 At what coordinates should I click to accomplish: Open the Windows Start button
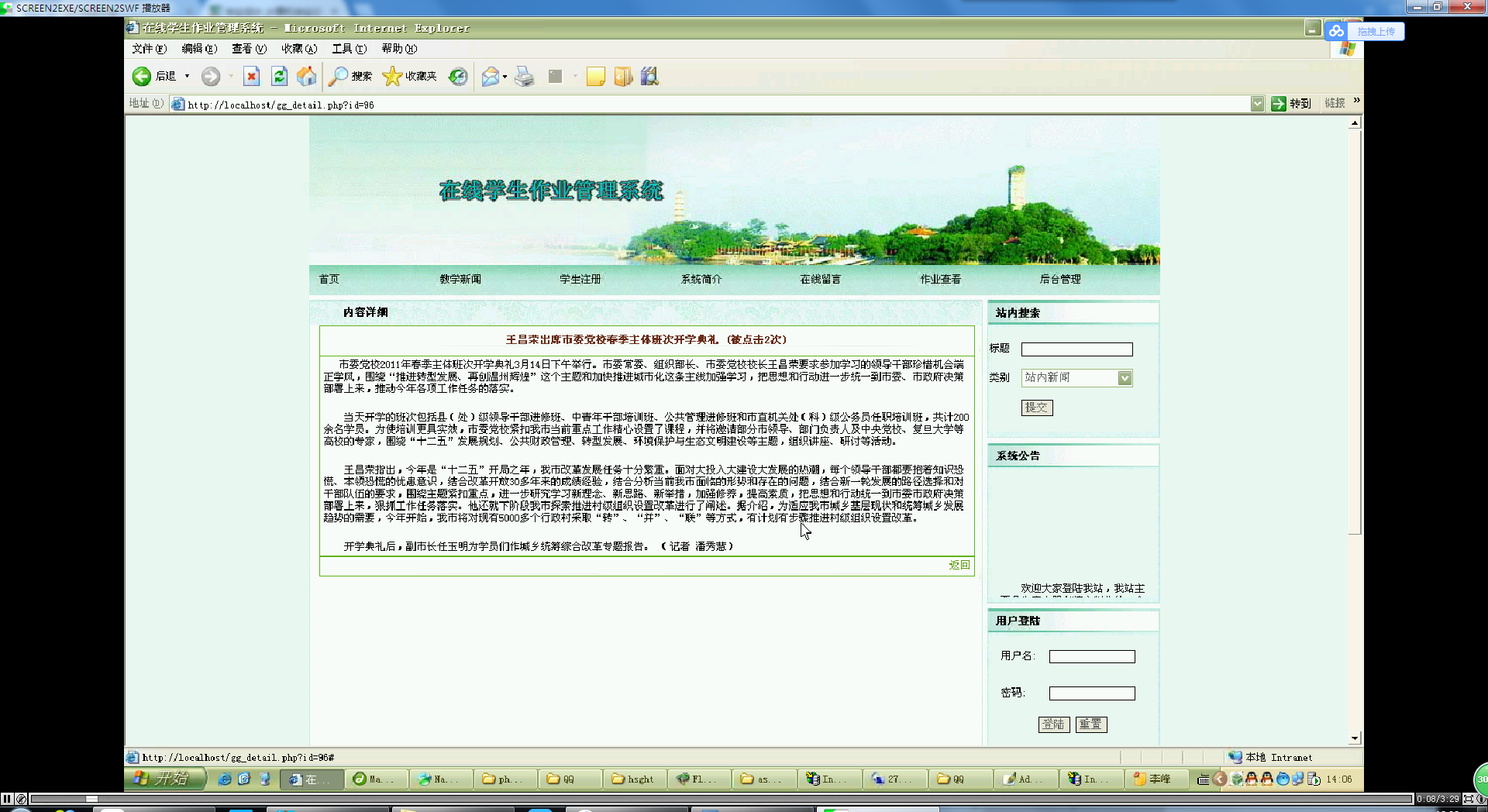click(165, 779)
